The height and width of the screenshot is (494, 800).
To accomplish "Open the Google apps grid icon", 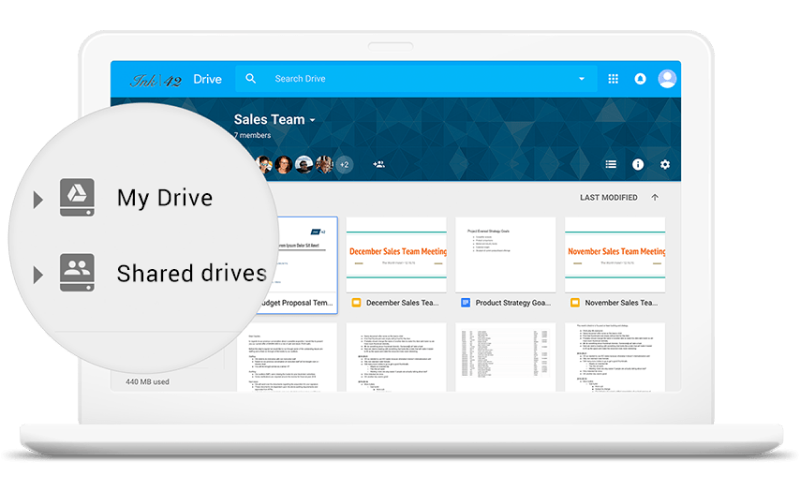I will click(613, 79).
